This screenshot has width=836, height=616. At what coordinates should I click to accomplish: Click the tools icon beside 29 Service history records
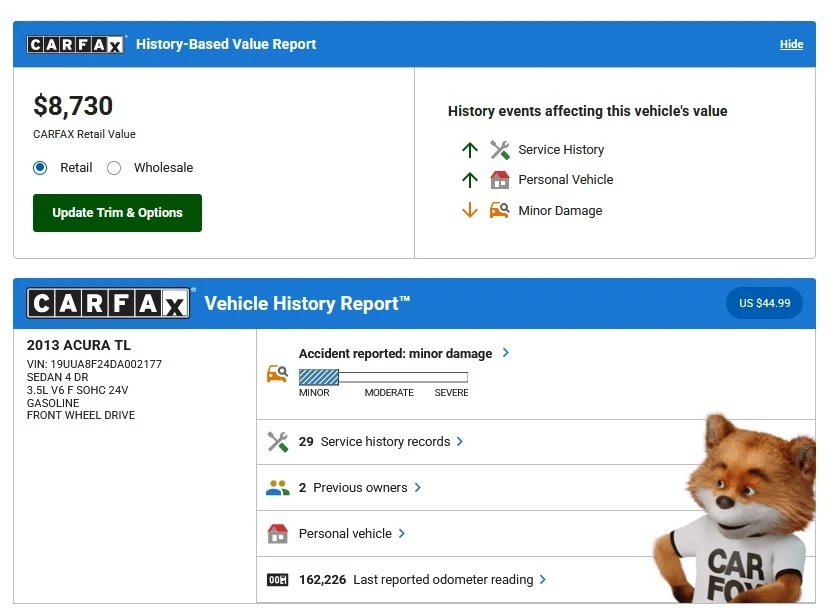pyautogui.click(x=277, y=442)
